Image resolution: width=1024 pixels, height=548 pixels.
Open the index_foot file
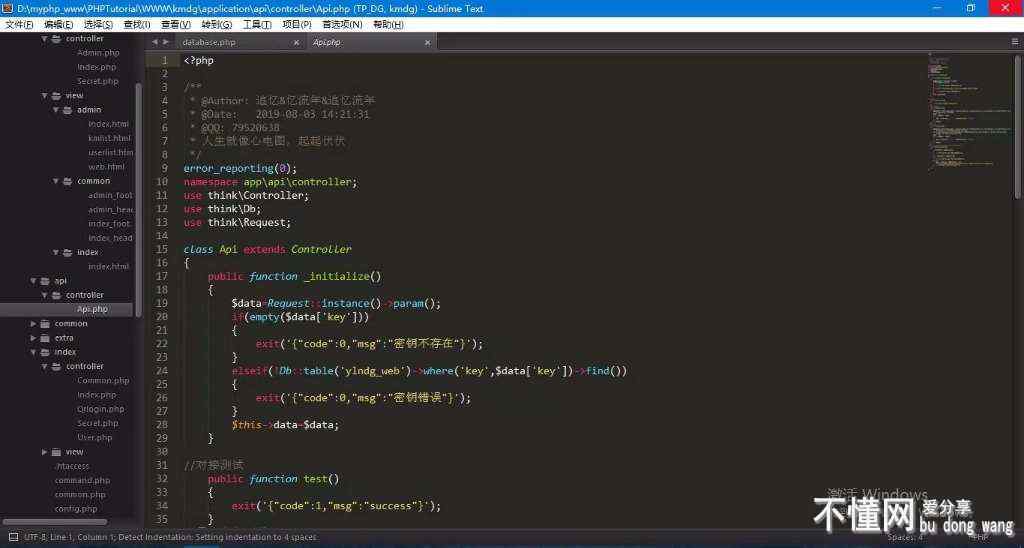(109, 223)
